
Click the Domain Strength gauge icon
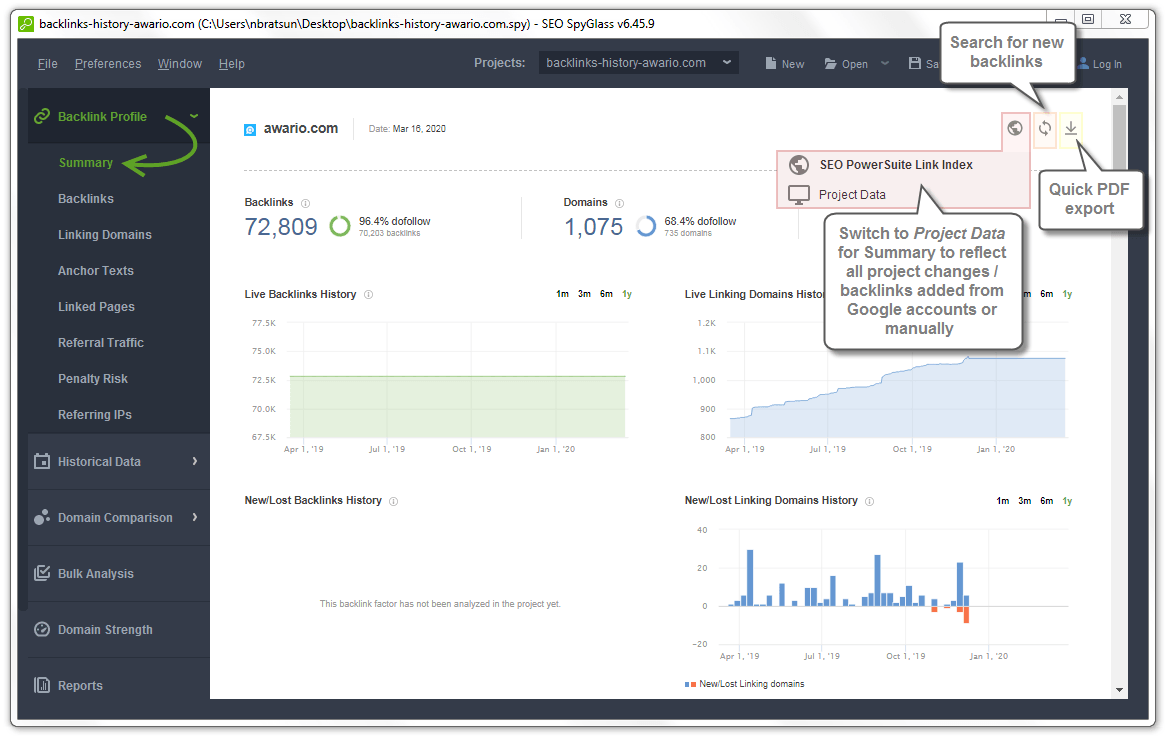pyautogui.click(x=42, y=630)
